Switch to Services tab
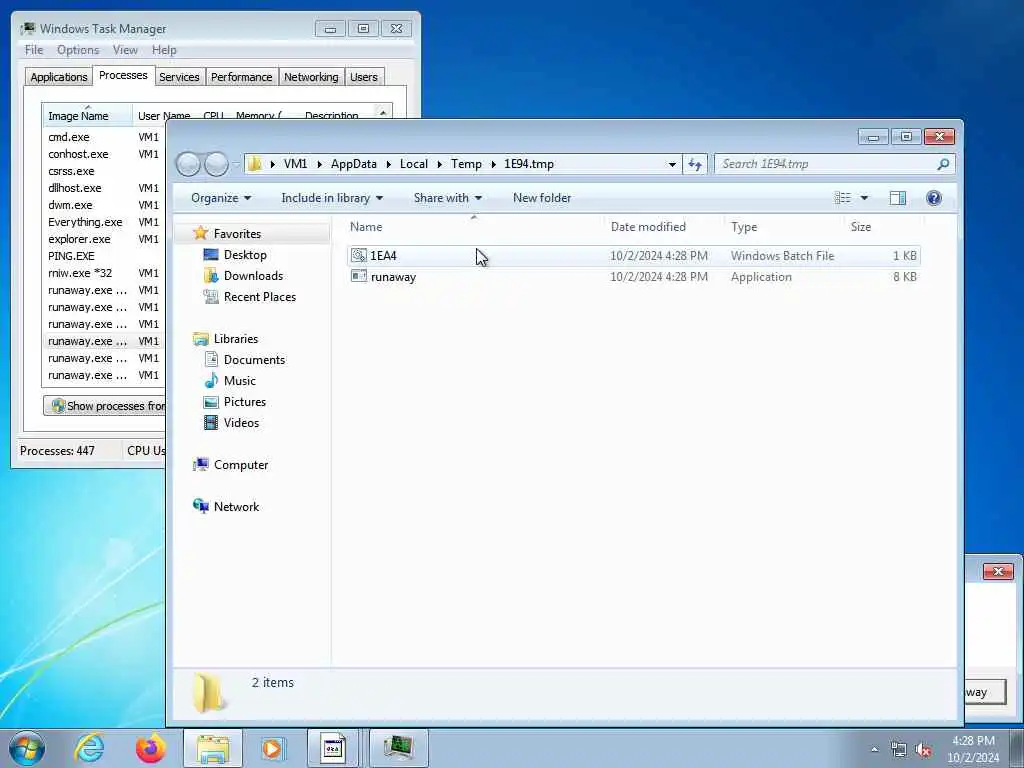This screenshot has width=1024, height=768. [179, 77]
